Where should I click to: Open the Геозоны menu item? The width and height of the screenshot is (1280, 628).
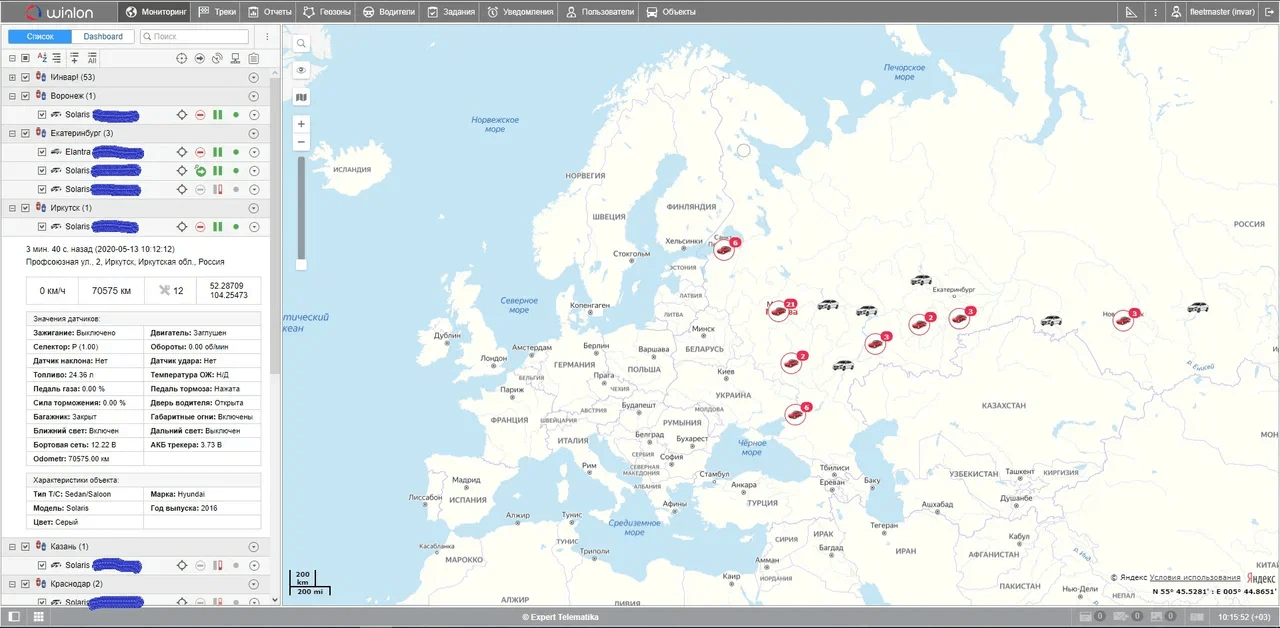click(x=331, y=12)
